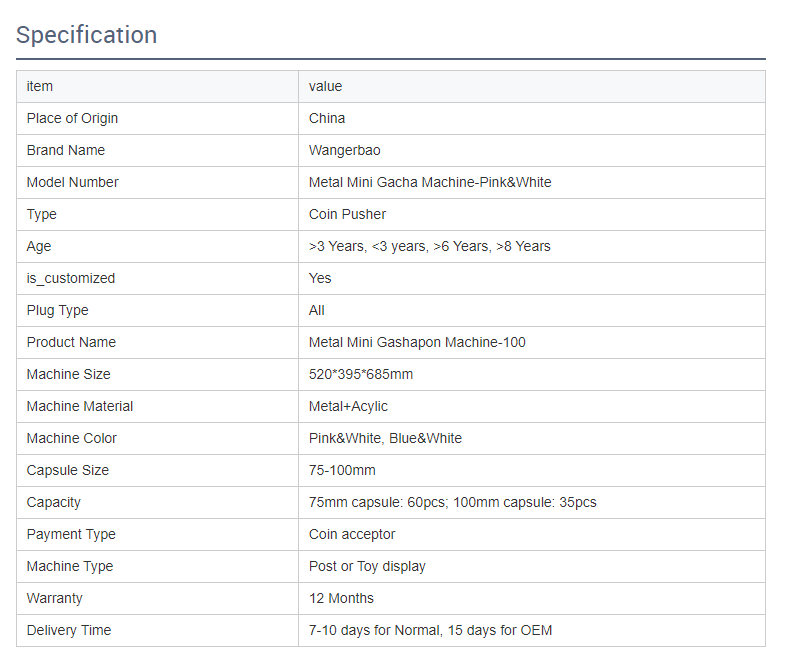Select the Place of Origin label
Screen dimensions: 789x669
(72, 118)
